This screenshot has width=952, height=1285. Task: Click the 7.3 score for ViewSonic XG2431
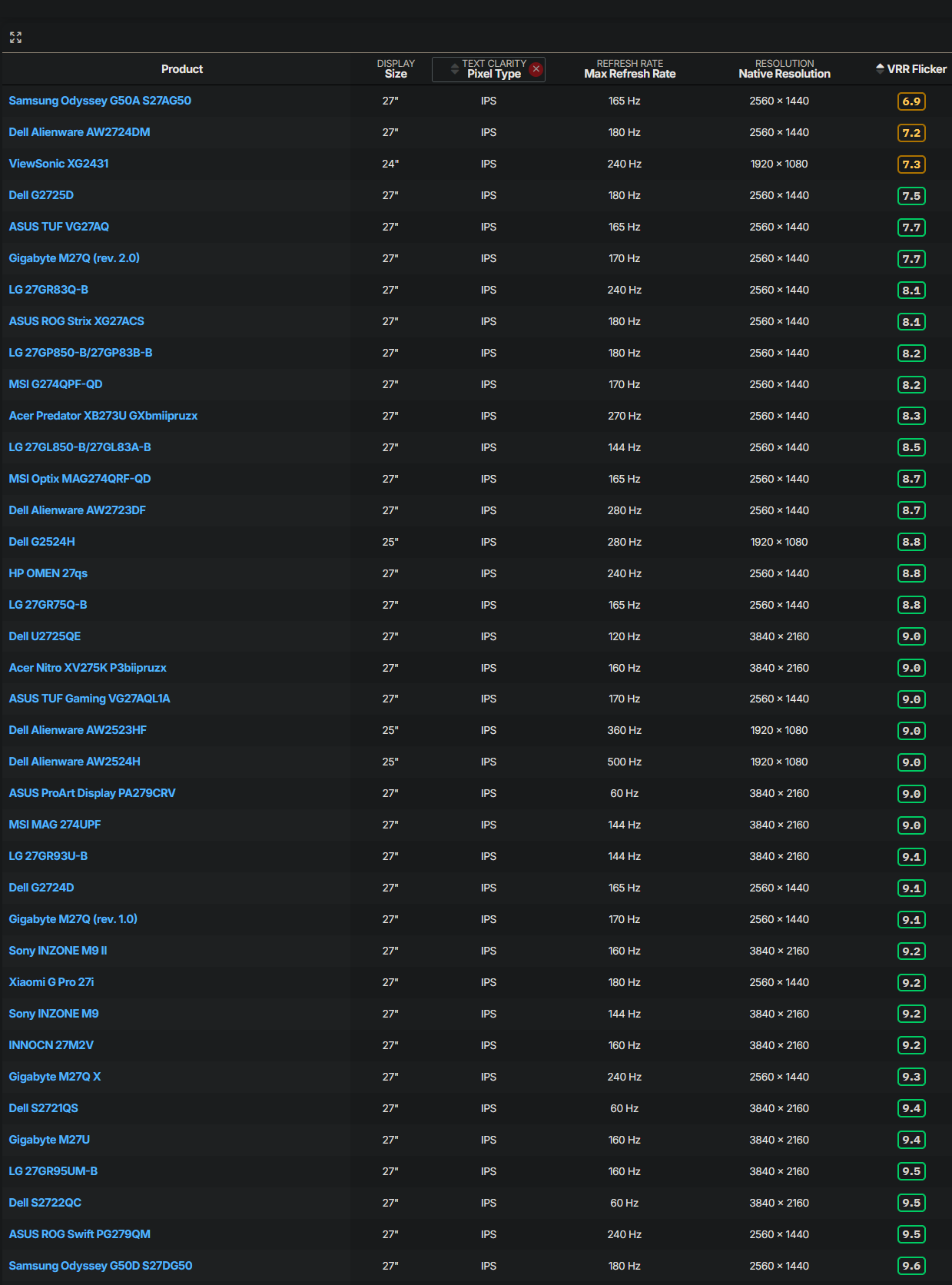(x=911, y=164)
